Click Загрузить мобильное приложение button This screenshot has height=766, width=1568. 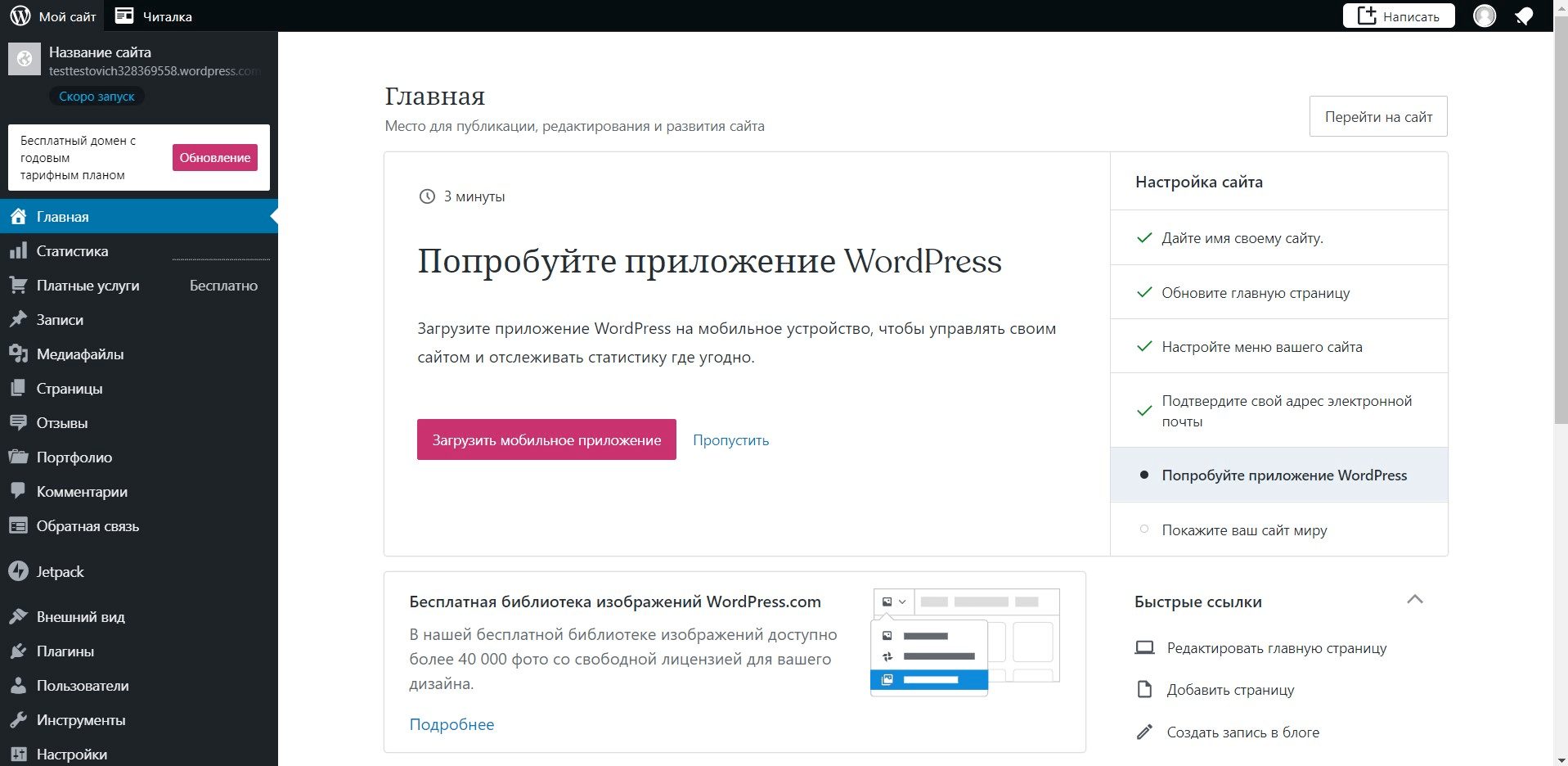546,439
